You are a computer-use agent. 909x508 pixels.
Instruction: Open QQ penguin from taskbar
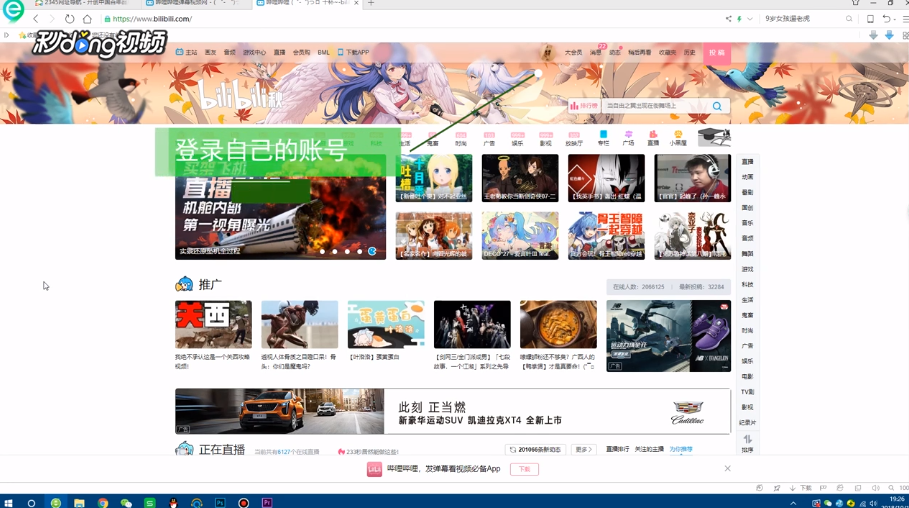[x=173, y=502]
